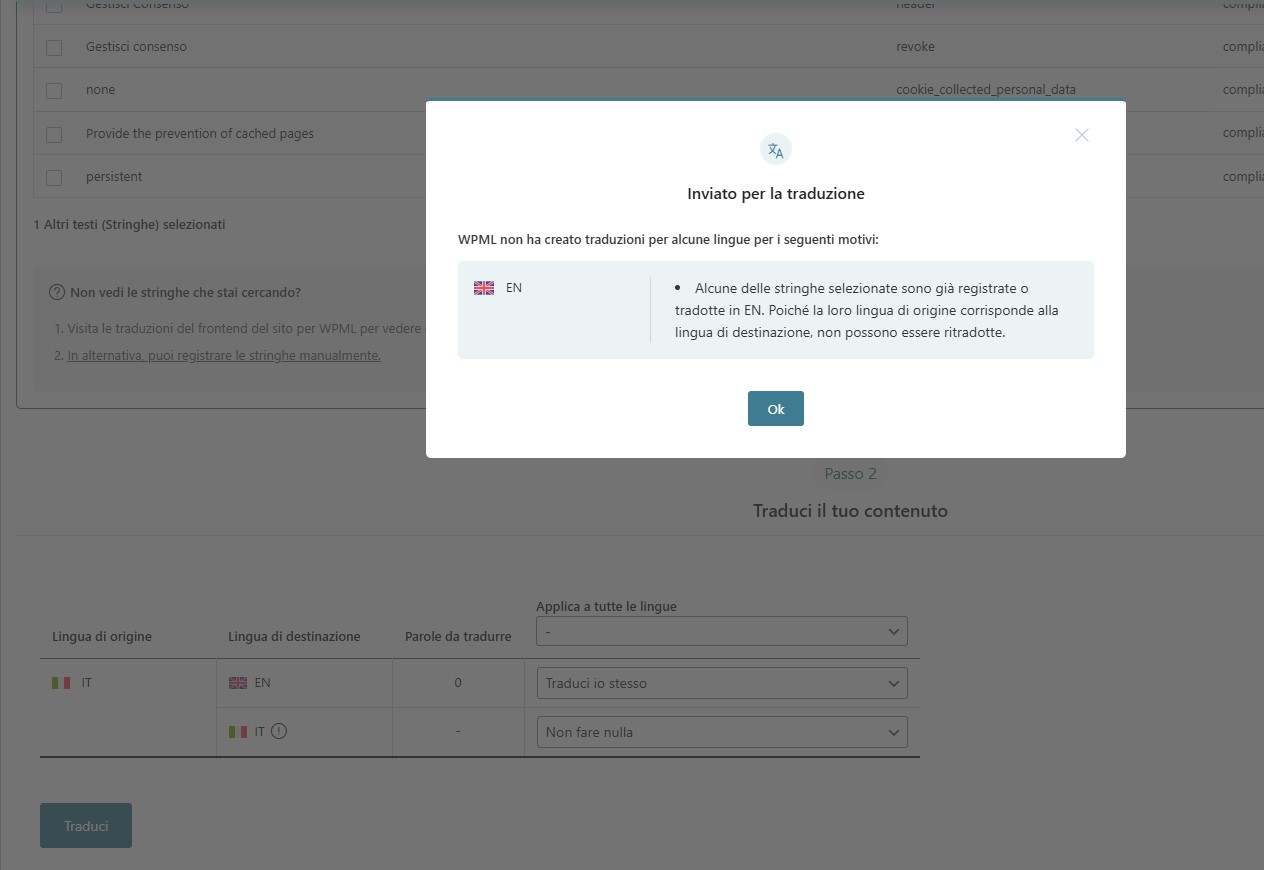This screenshot has height=870, width=1264.
Task: Open the 'registrare le stringhe manualmente' link
Action: tap(224, 356)
